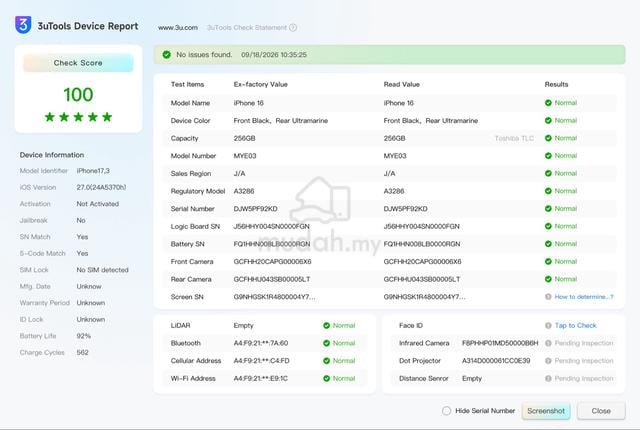
Task: Click Wi-Fi Address row Normal check icon
Action: pyautogui.click(x=326, y=378)
